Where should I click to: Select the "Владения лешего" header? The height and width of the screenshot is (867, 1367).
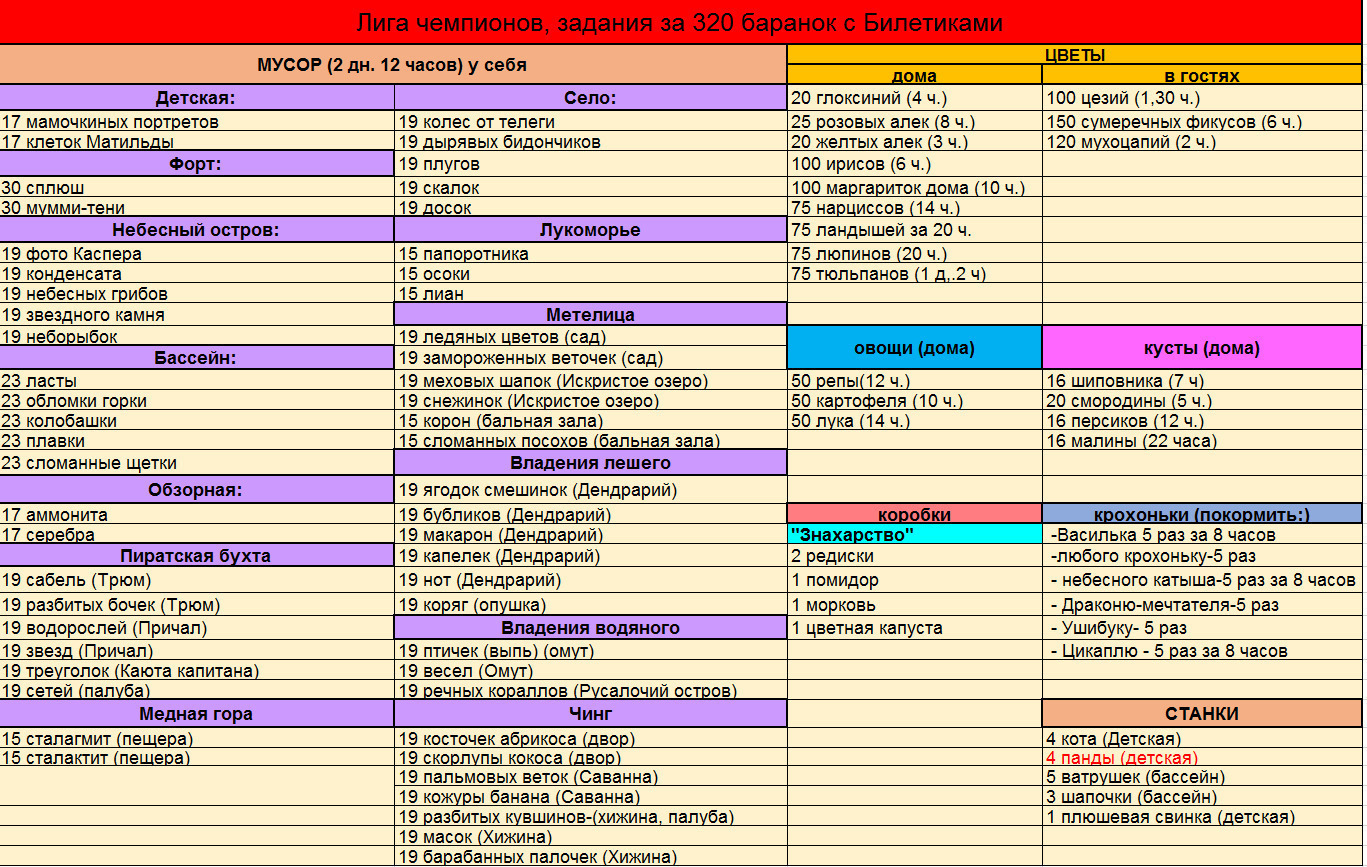(x=590, y=463)
